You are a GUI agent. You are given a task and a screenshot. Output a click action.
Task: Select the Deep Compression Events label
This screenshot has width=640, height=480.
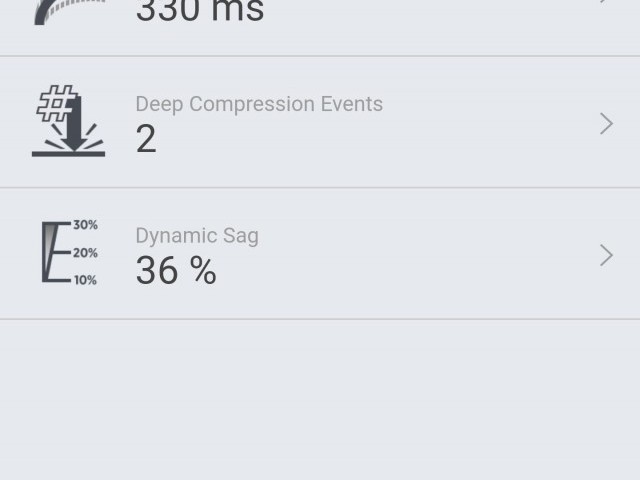pyautogui.click(x=259, y=104)
